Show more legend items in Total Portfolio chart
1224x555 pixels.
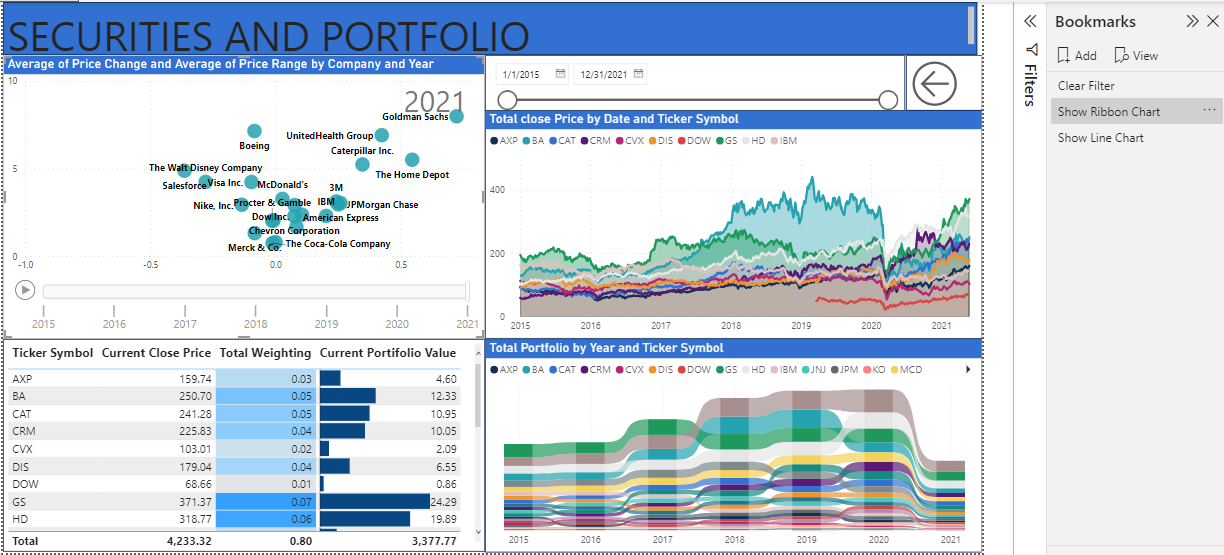pos(967,370)
